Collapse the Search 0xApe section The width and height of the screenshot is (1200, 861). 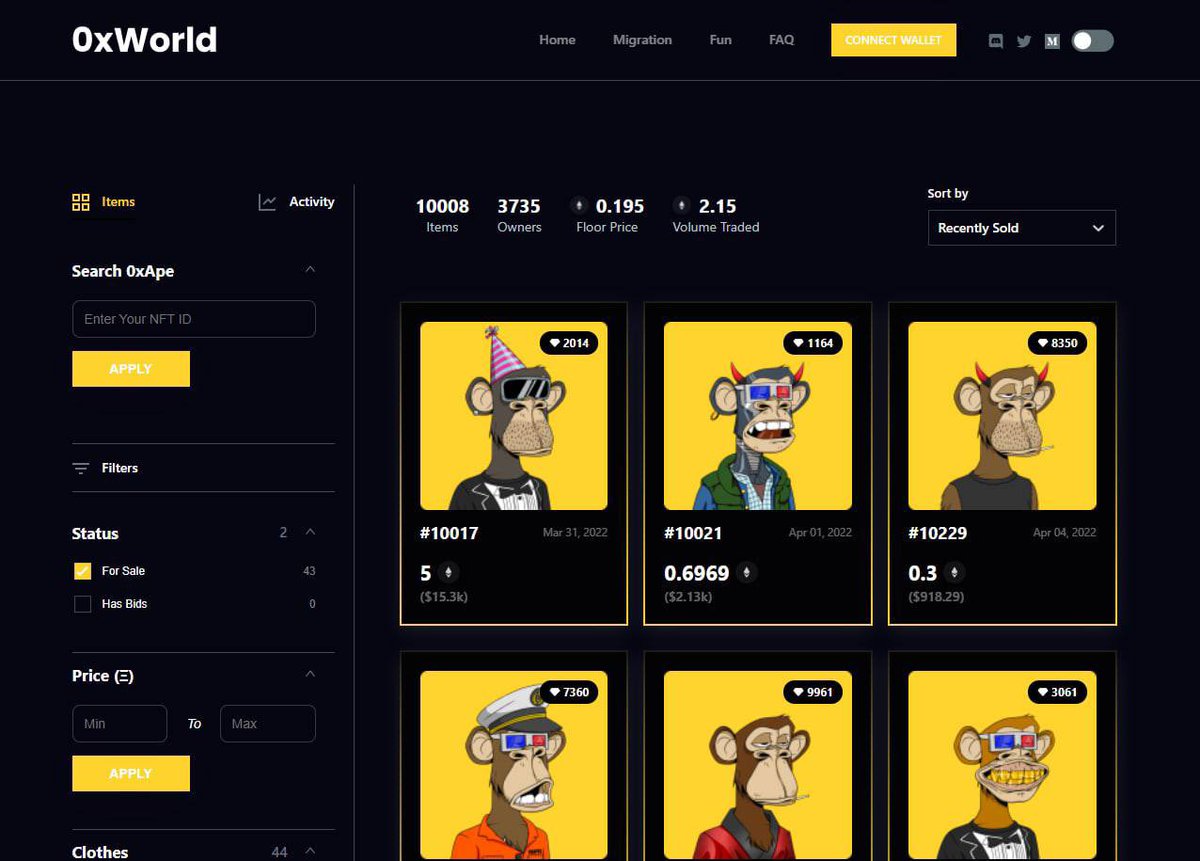(x=310, y=270)
